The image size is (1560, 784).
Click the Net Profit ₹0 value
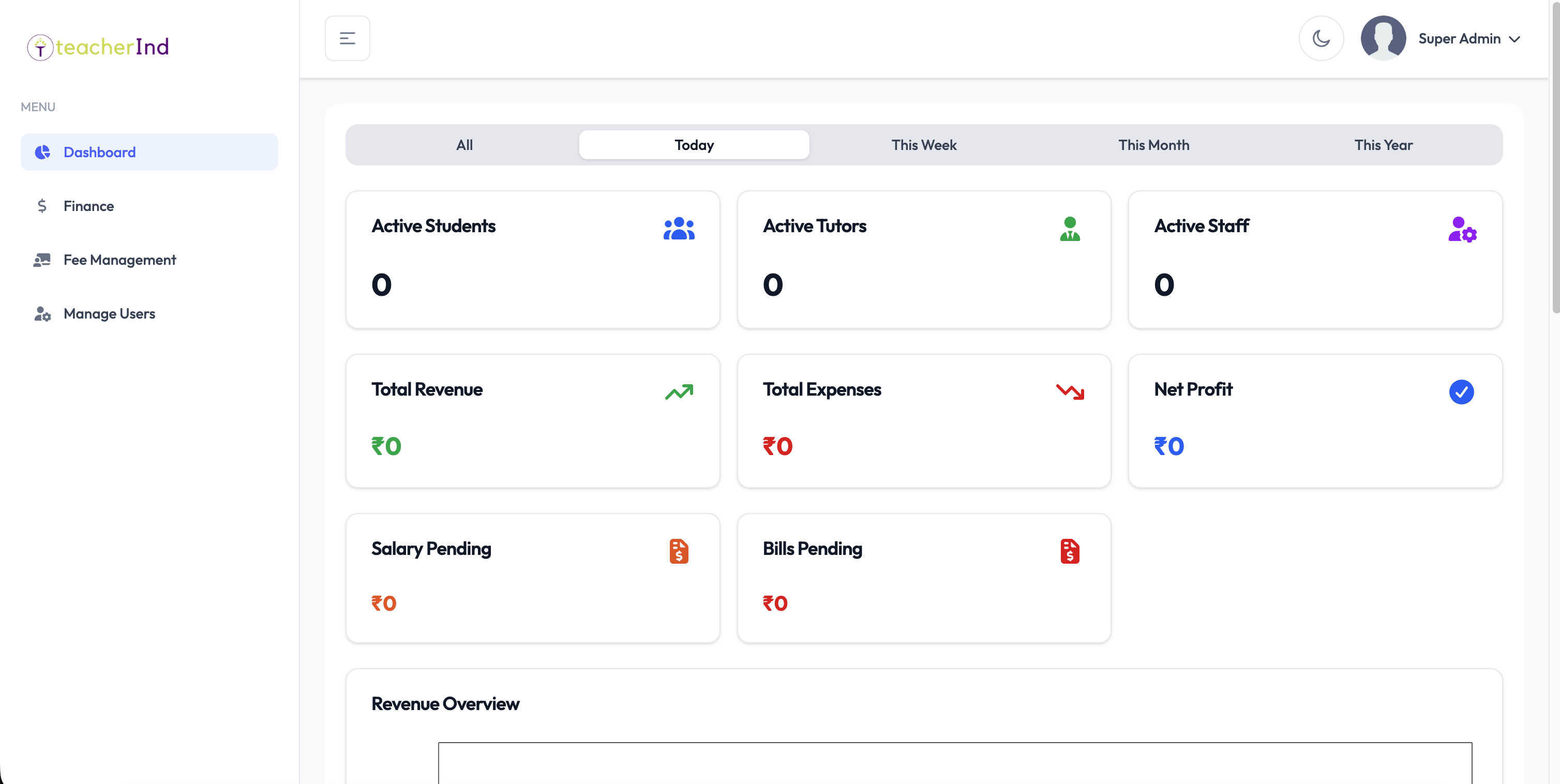click(1168, 446)
